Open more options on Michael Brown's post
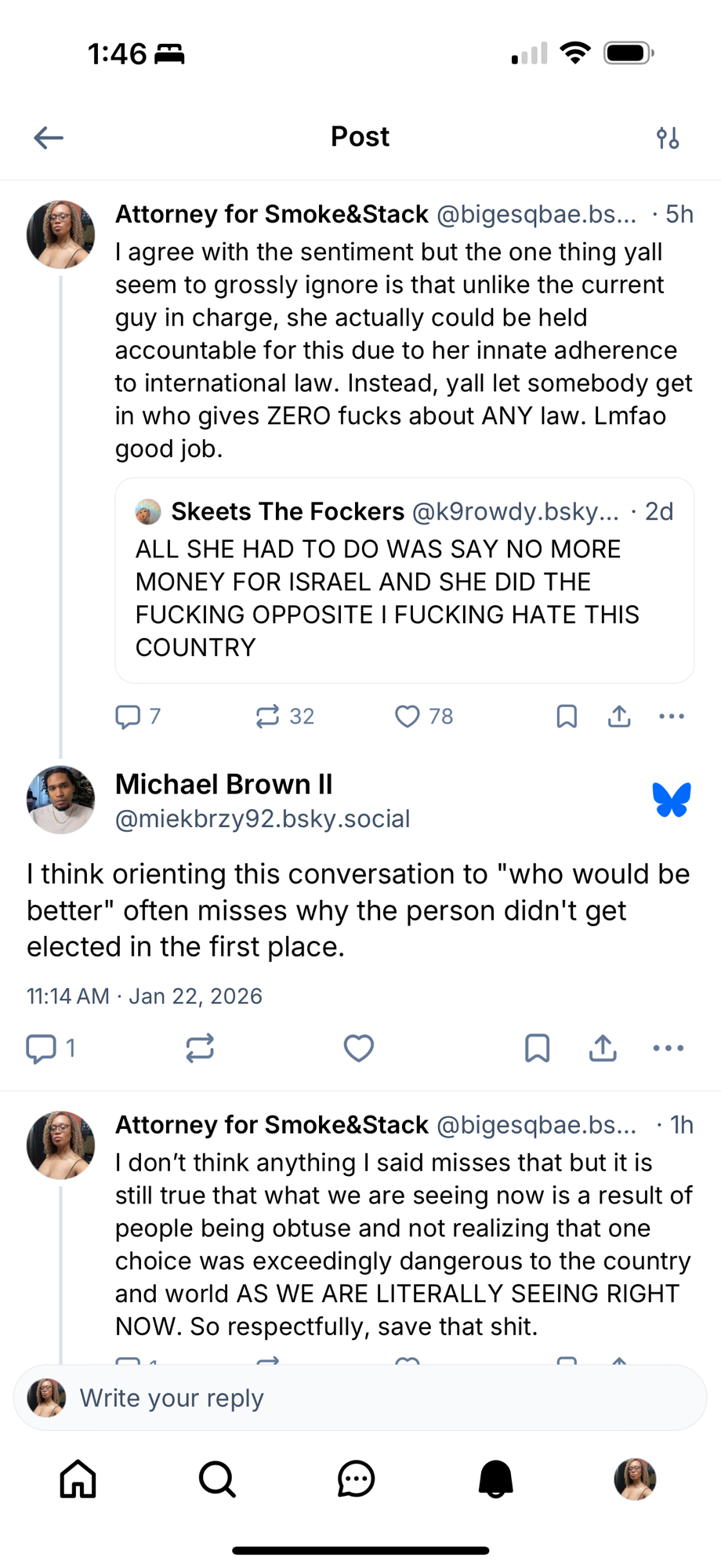Screen dimensions: 721x1568 [x=668, y=1048]
